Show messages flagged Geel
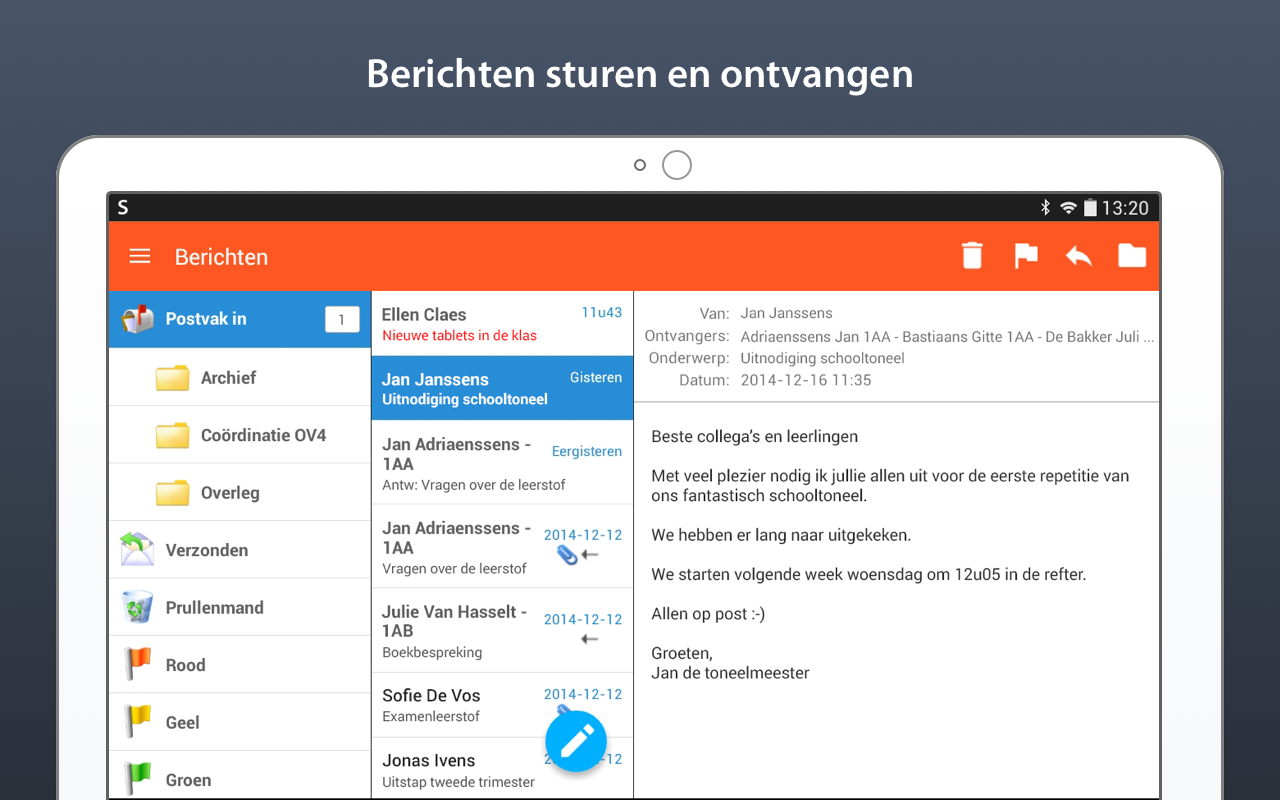Viewport: 1280px width, 800px height. pos(240,722)
